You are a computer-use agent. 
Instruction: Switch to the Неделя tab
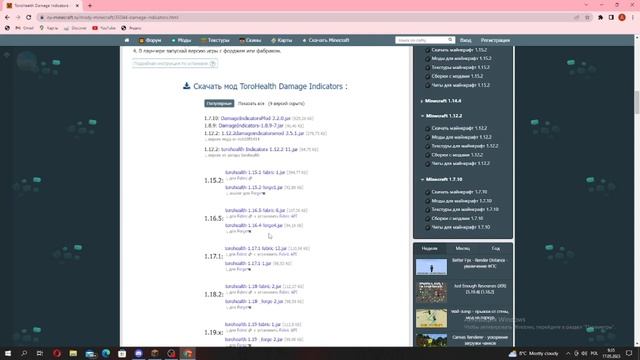(x=429, y=248)
